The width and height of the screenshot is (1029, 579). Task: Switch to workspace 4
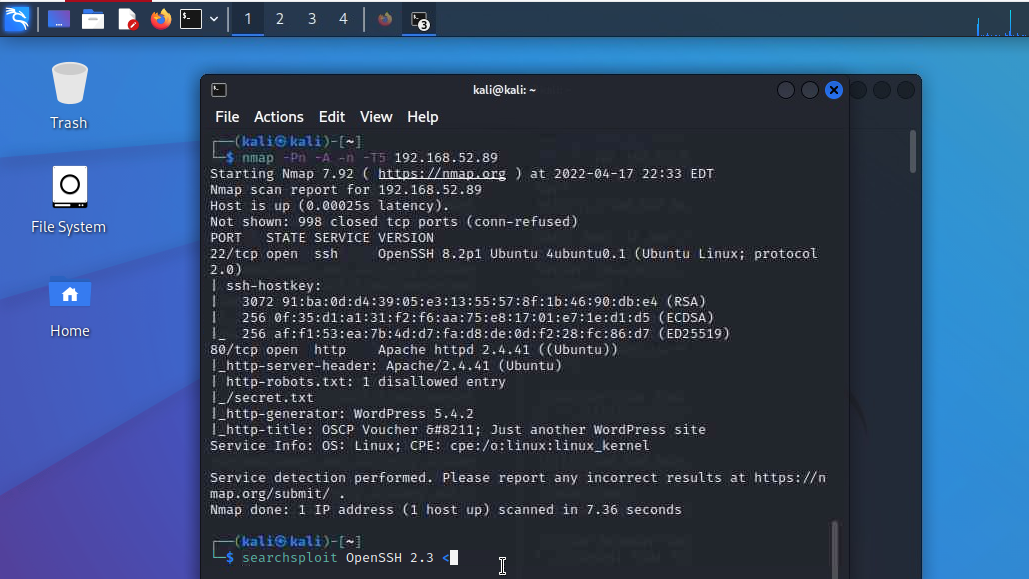(343, 19)
